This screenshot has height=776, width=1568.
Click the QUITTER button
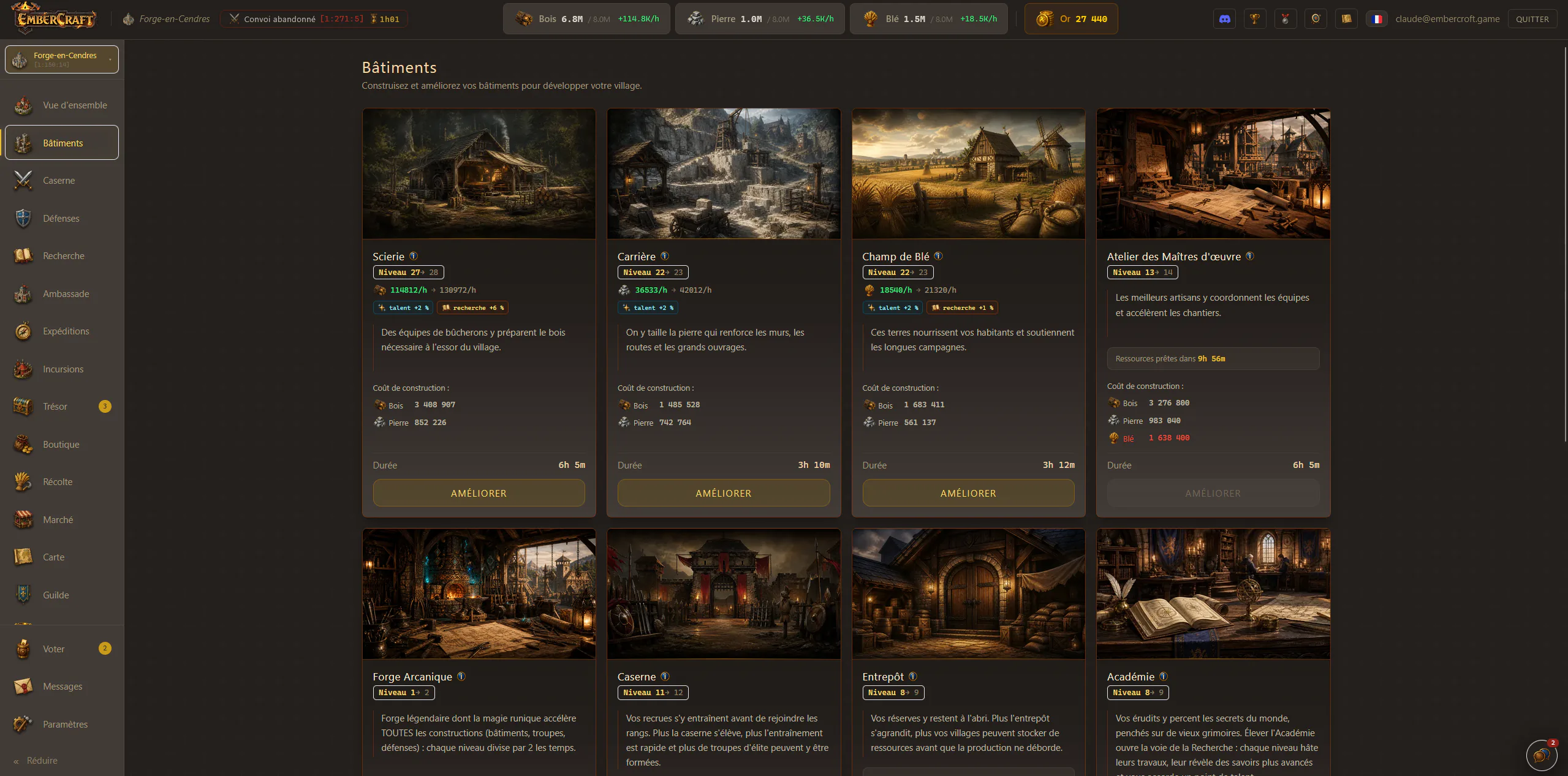(1532, 19)
